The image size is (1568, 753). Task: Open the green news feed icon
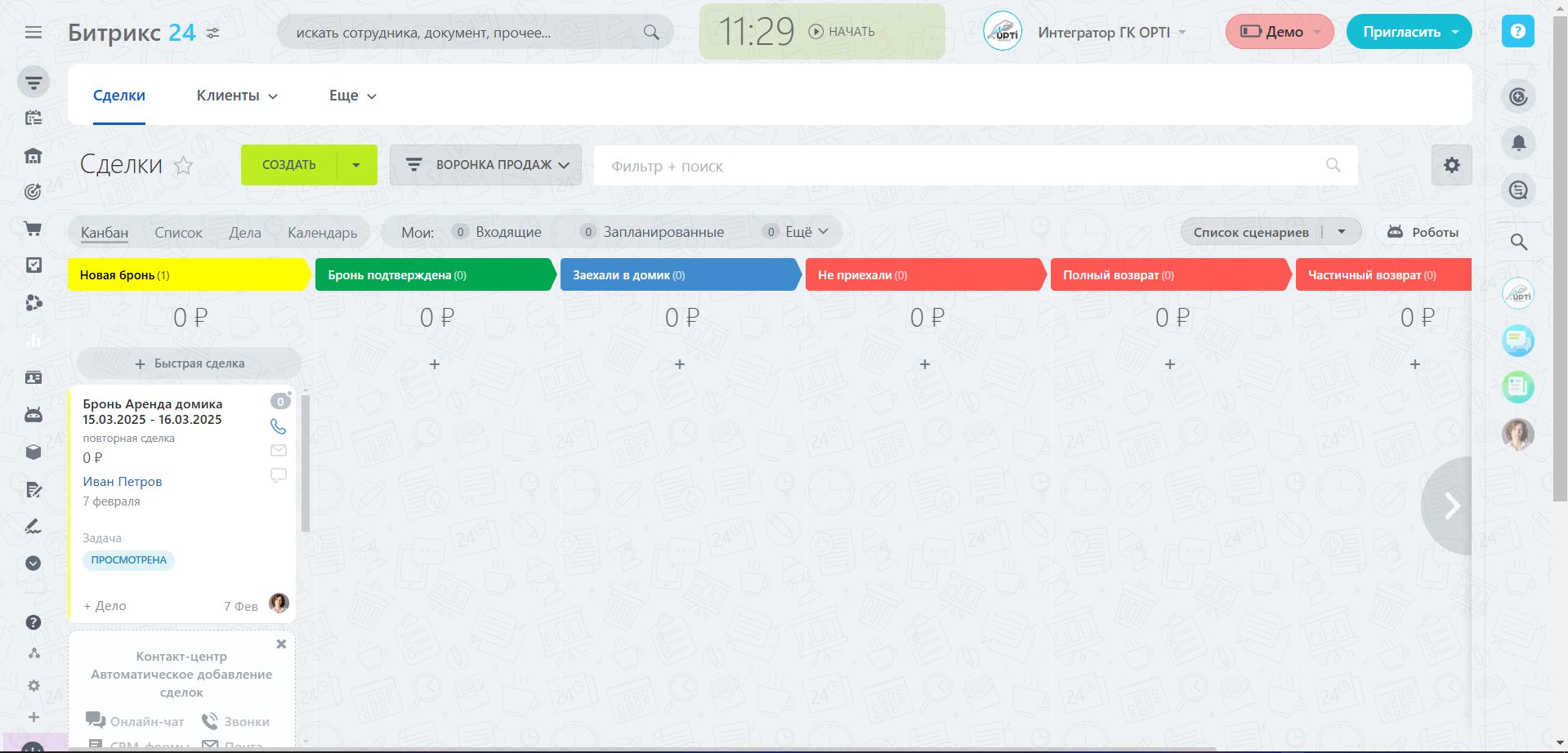tap(1518, 387)
